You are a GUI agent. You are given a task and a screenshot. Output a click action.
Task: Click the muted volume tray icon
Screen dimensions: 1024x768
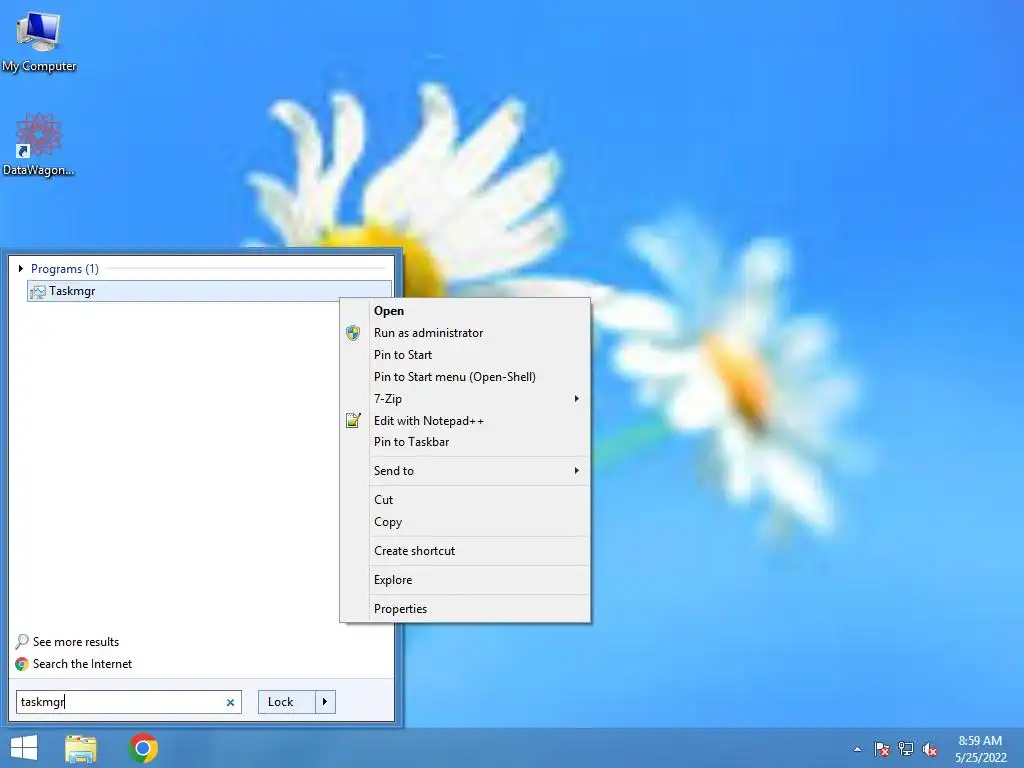[x=929, y=749]
